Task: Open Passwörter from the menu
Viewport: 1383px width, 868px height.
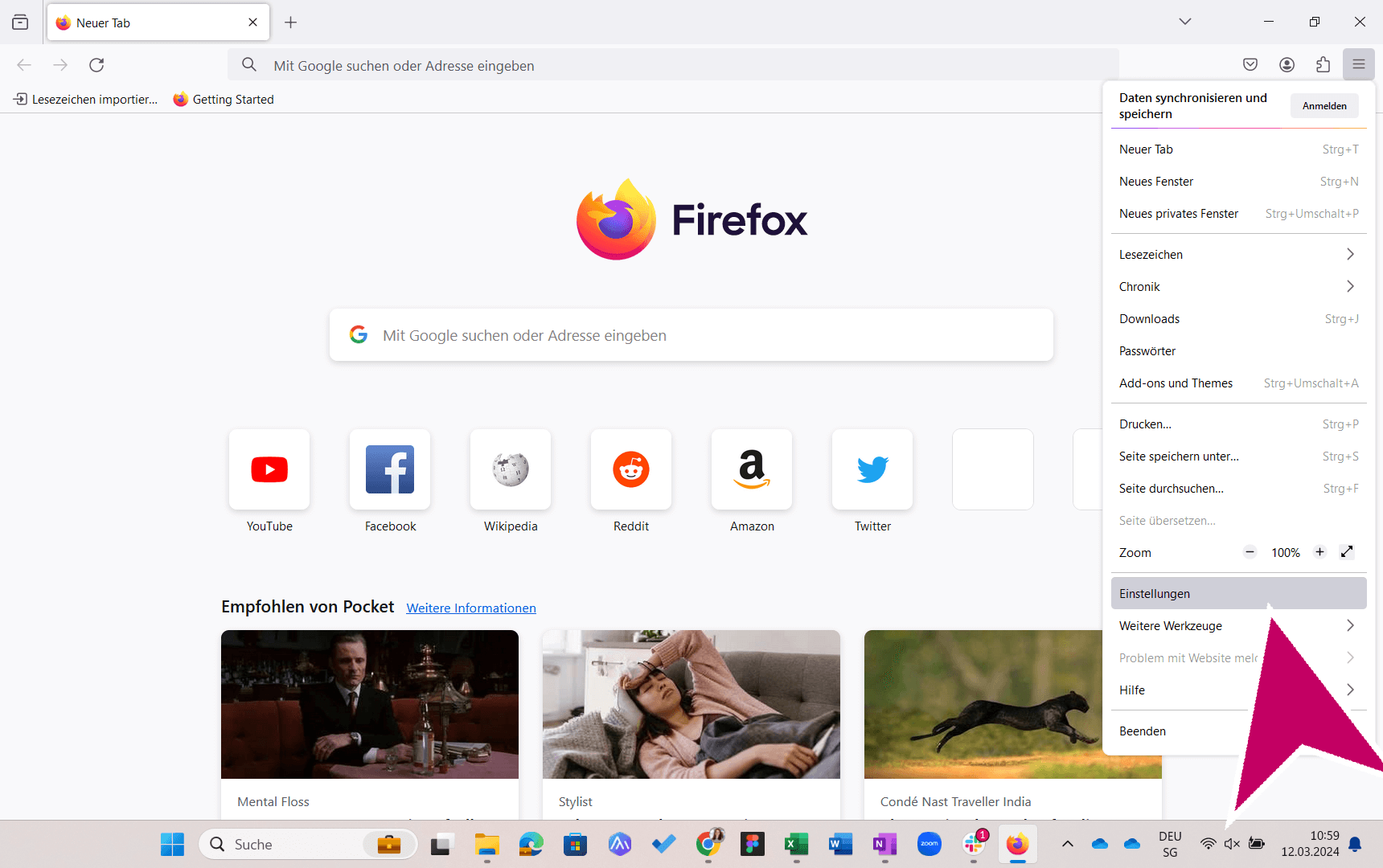Action: (1238, 351)
